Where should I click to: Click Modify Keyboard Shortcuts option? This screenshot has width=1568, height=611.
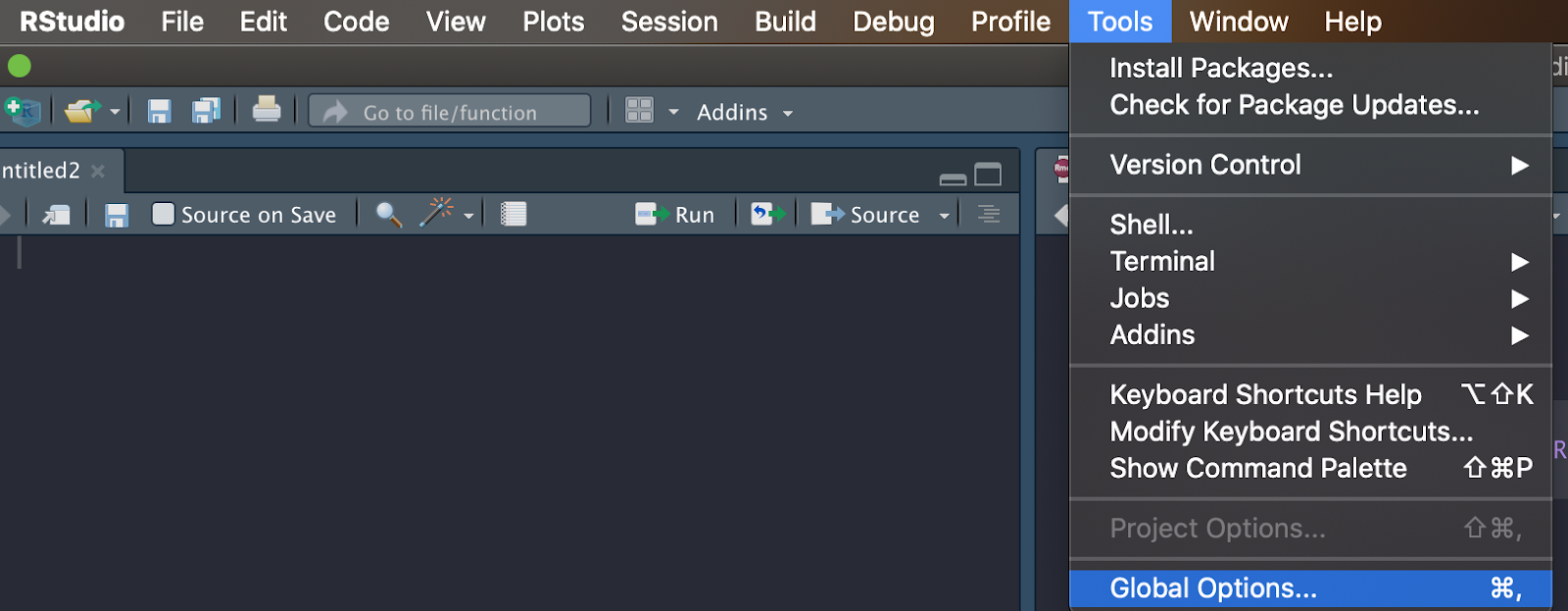(1291, 432)
